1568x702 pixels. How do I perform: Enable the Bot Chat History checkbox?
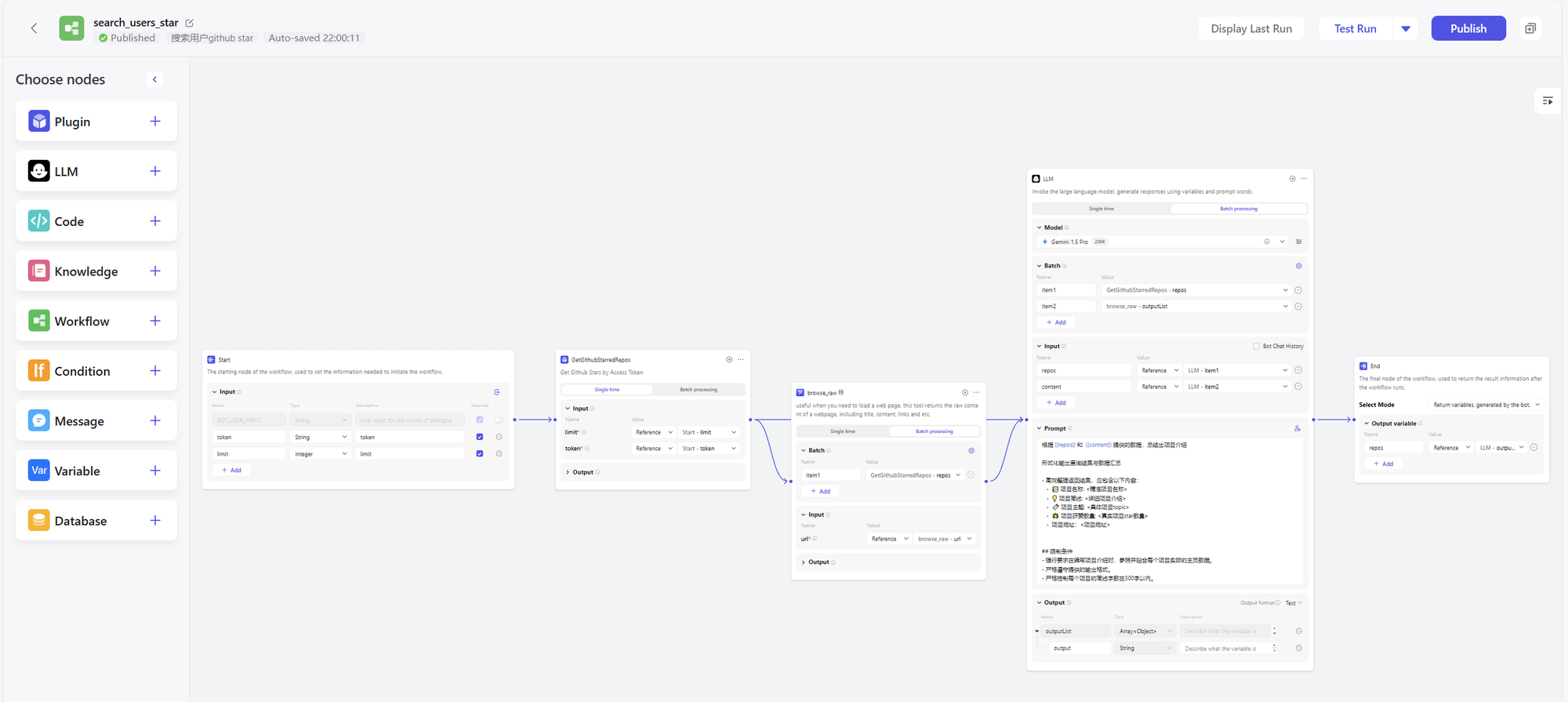(x=1256, y=346)
